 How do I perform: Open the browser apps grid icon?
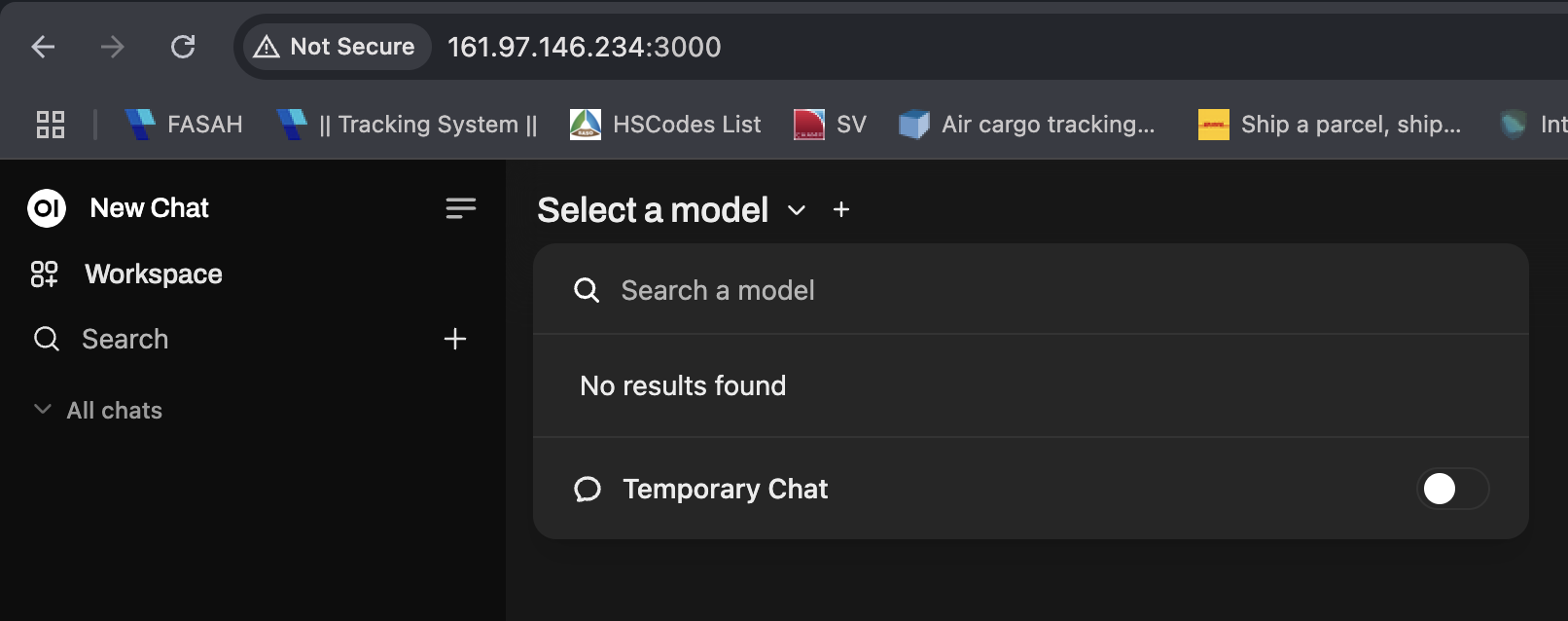coord(51,125)
